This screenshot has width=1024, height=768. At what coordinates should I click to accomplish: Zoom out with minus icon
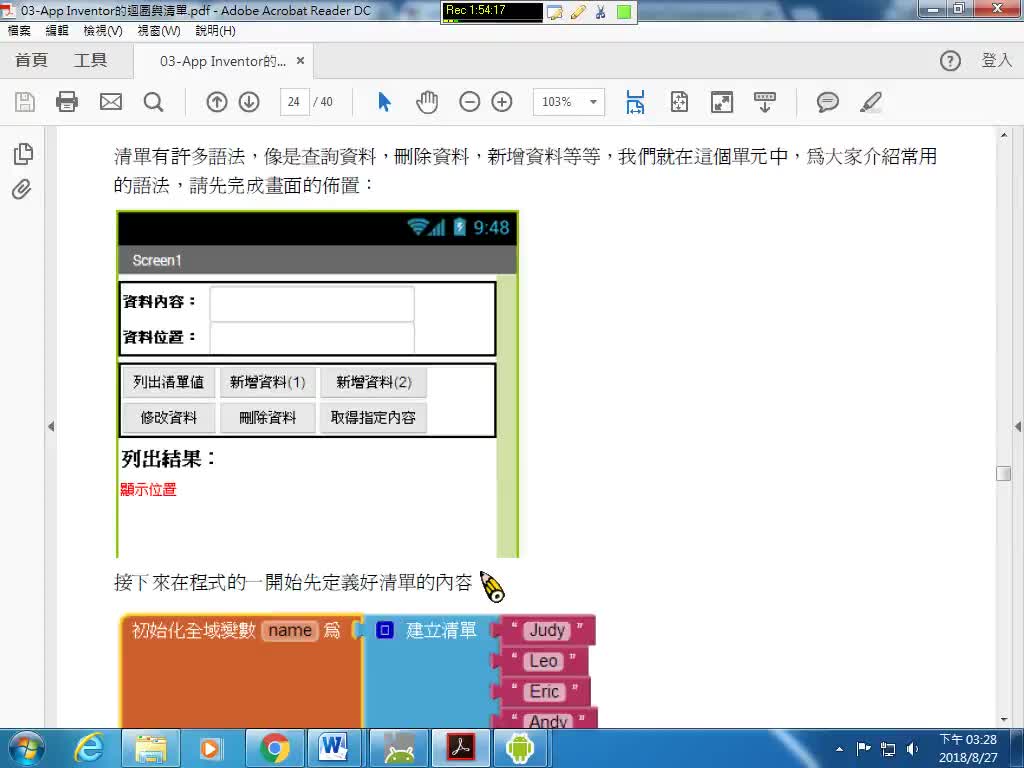pos(469,102)
